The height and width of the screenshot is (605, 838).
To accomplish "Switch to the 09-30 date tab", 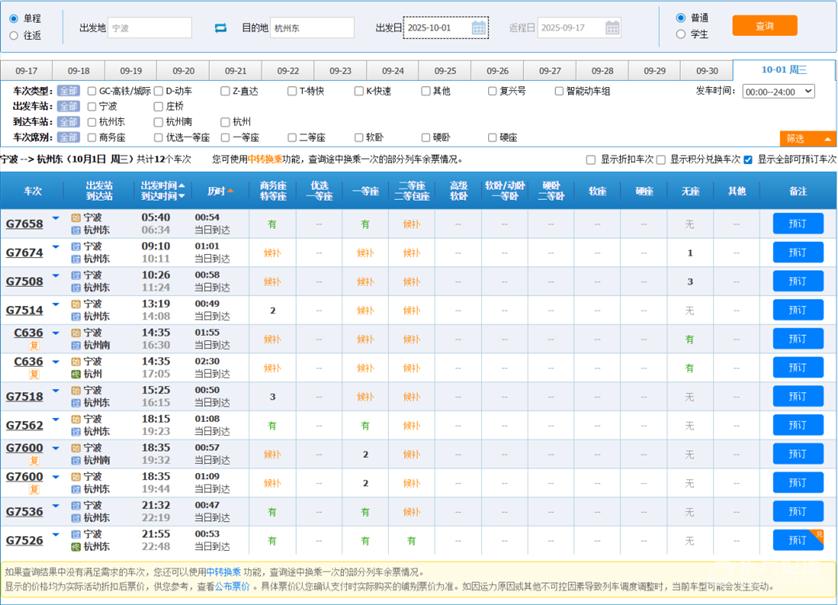I will 707,71.
